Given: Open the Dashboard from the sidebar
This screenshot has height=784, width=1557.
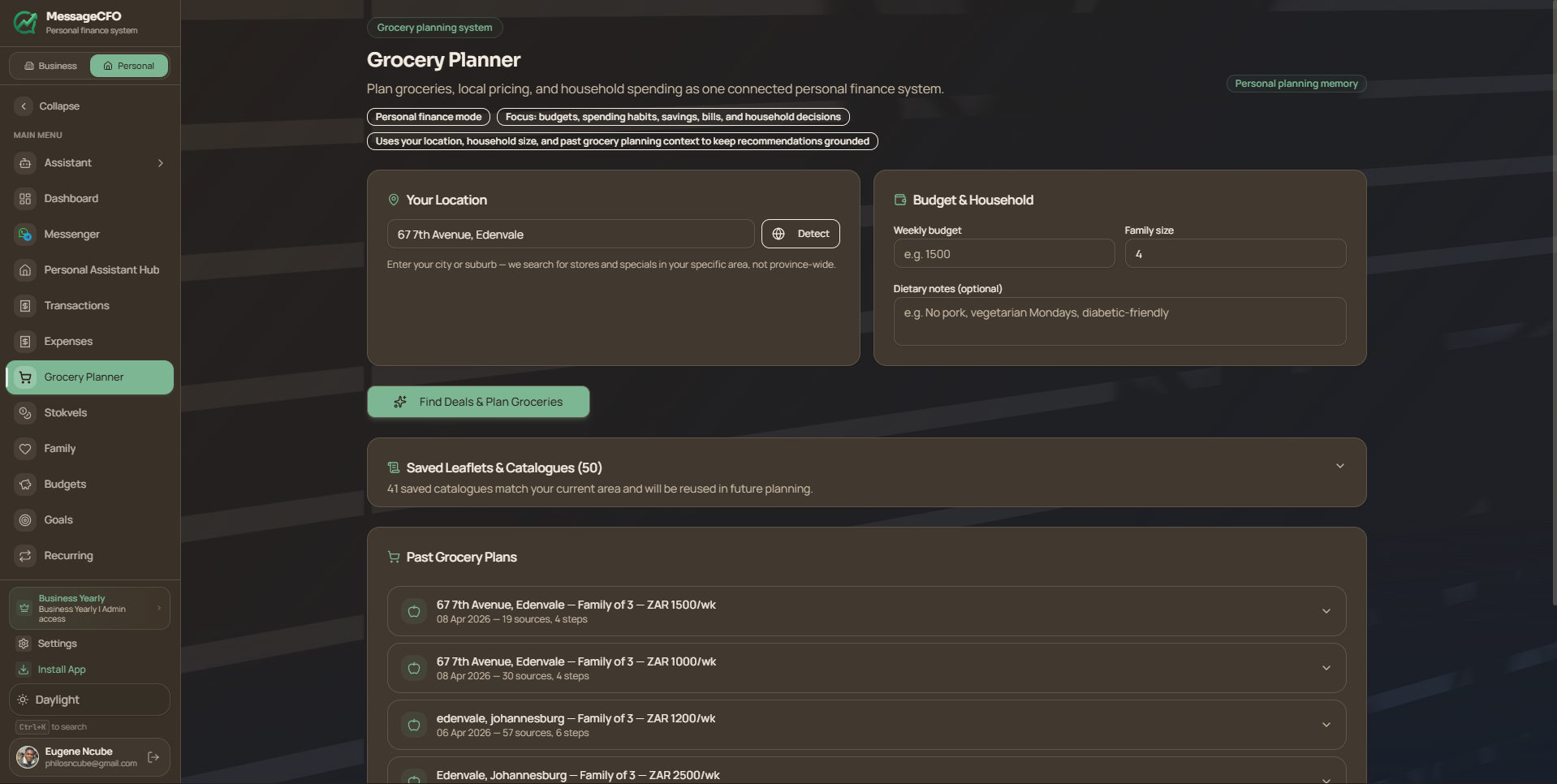Looking at the screenshot, I should click(70, 199).
